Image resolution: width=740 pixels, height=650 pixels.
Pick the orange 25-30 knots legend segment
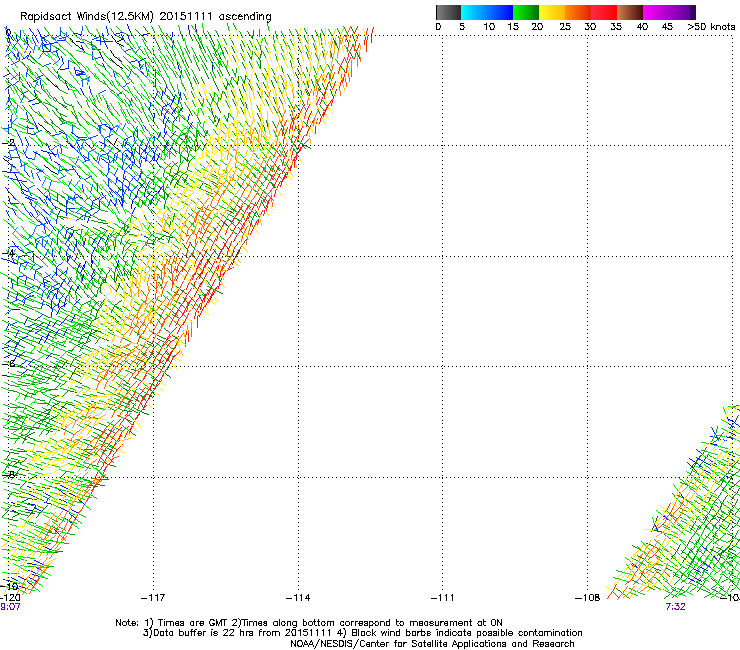(578, 12)
